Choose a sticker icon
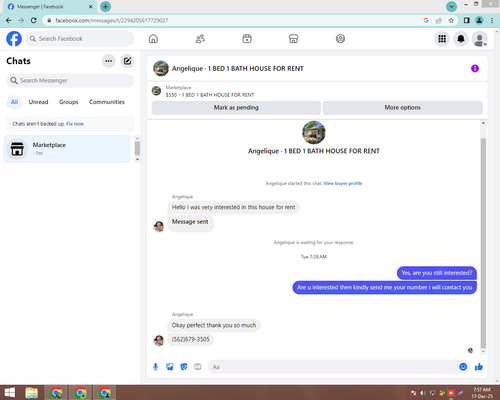This screenshot has width=500, height=400. tap(184, 367)
